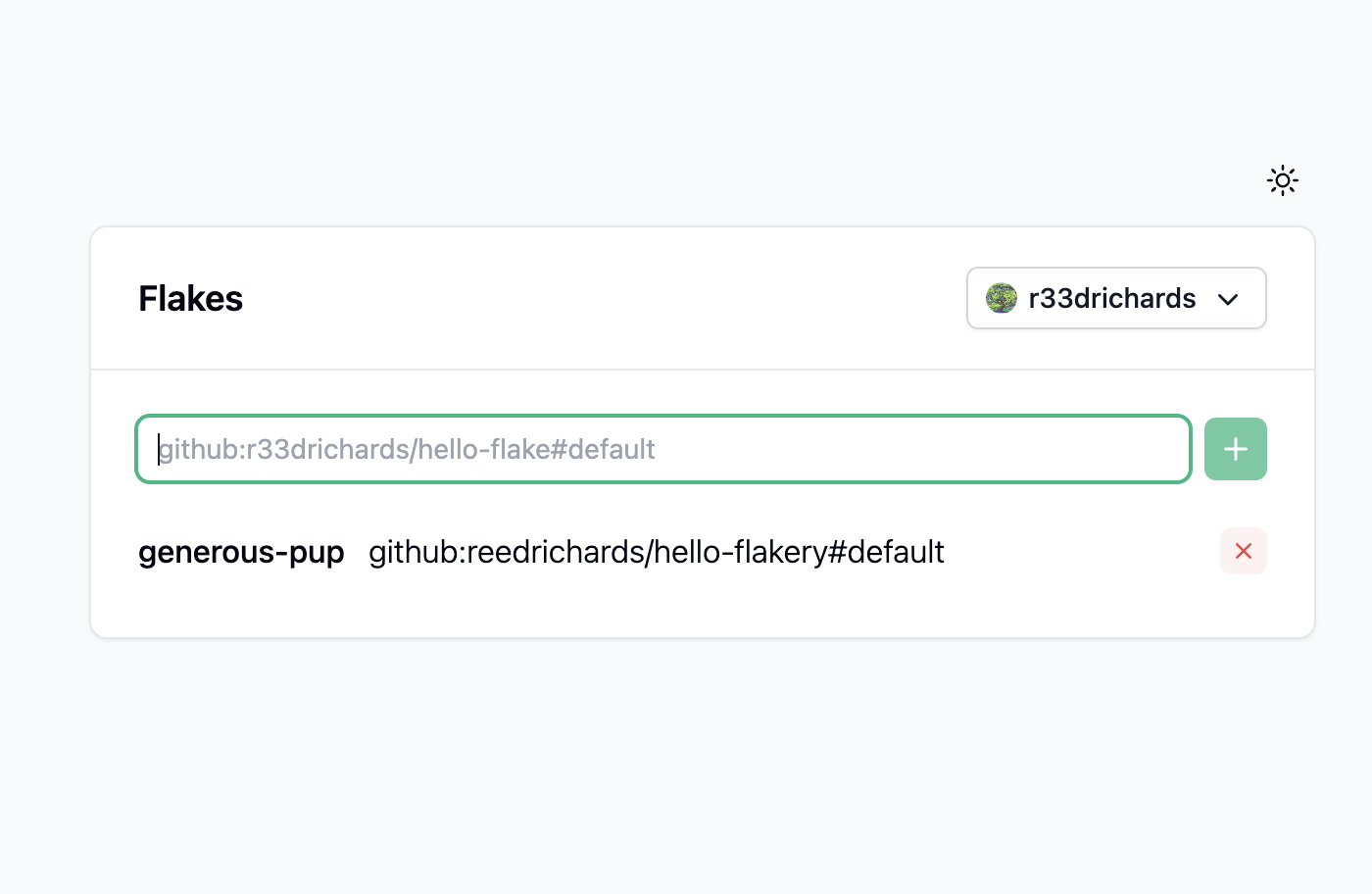Open the r33drichards account dropdown

click(1115, 298)
